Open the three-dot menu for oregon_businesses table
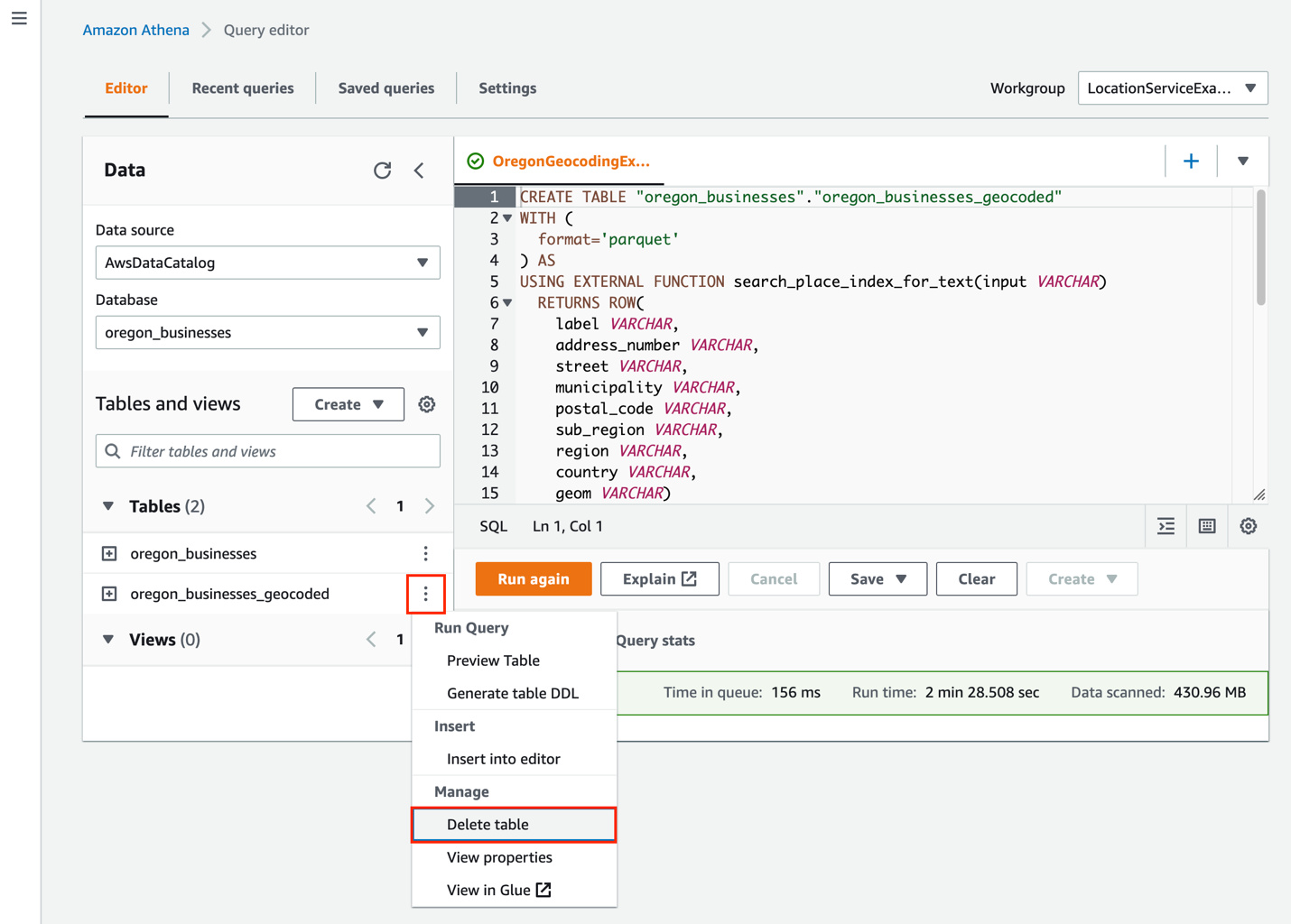Screen dimensions: 1291x924 point(425,552)
